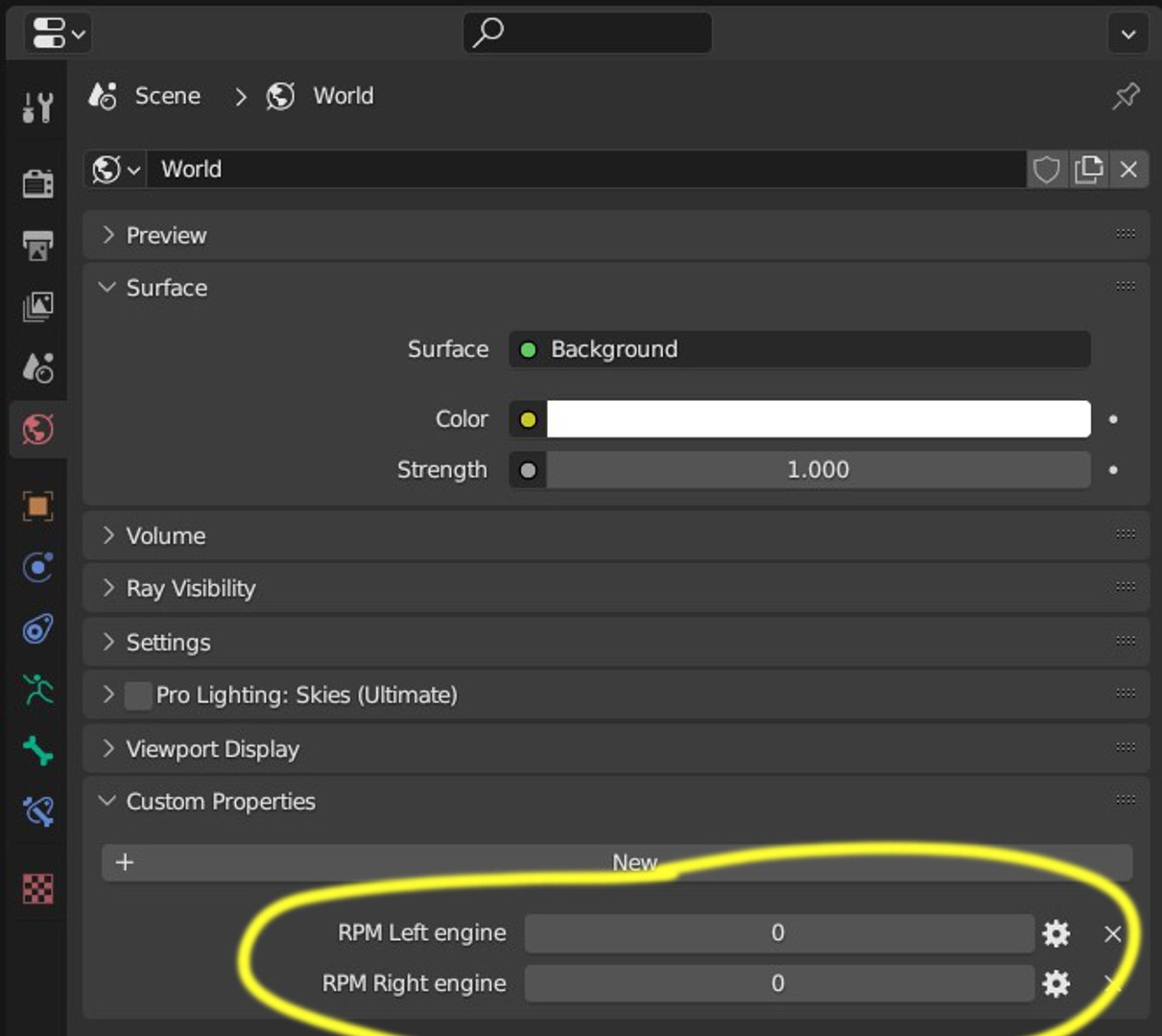The height and width of the screenshot is (1036, 1162).
Task: Open the Output properties tab
Action: 37,246
